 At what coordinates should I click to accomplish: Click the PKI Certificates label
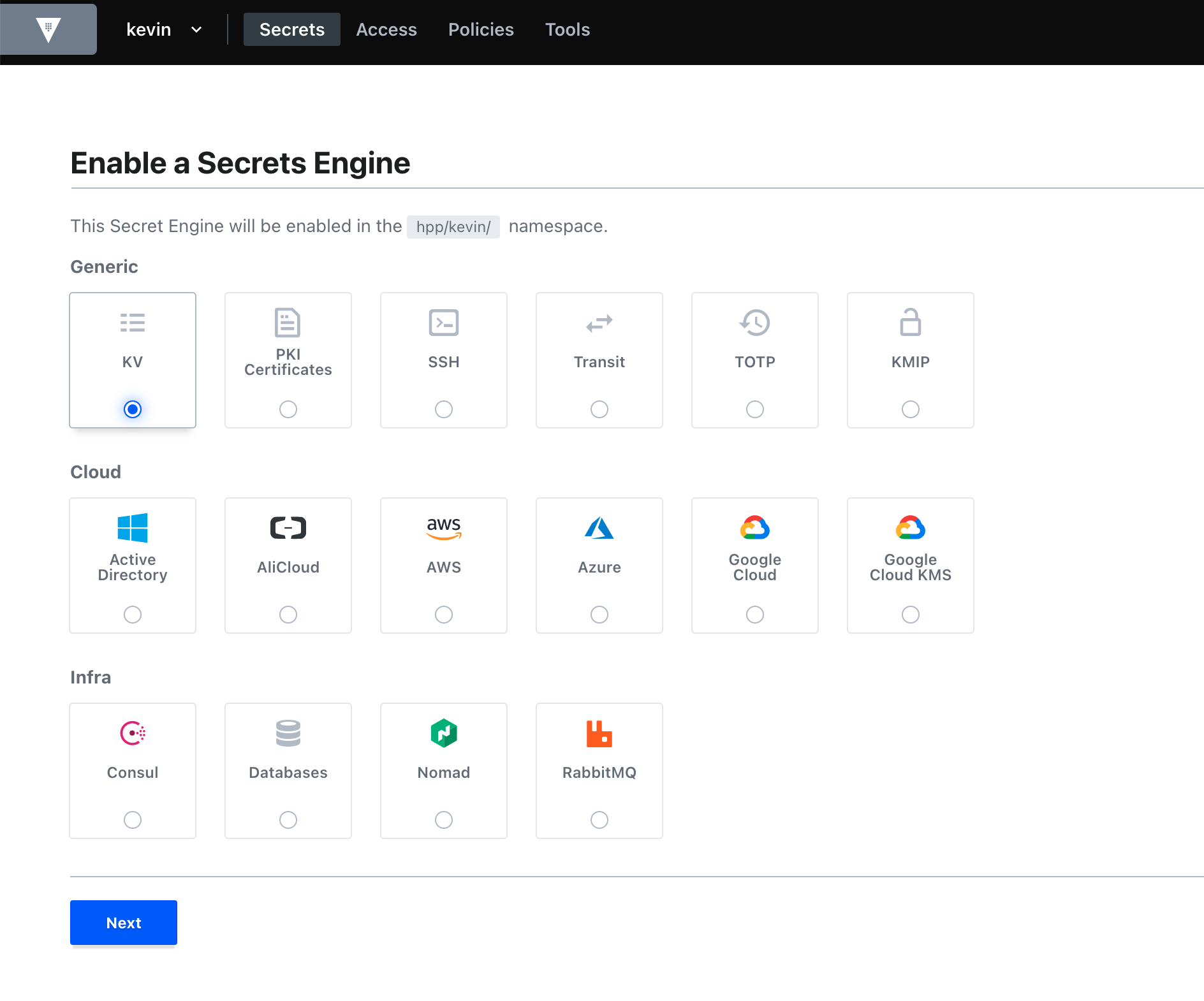click(288, 362)
